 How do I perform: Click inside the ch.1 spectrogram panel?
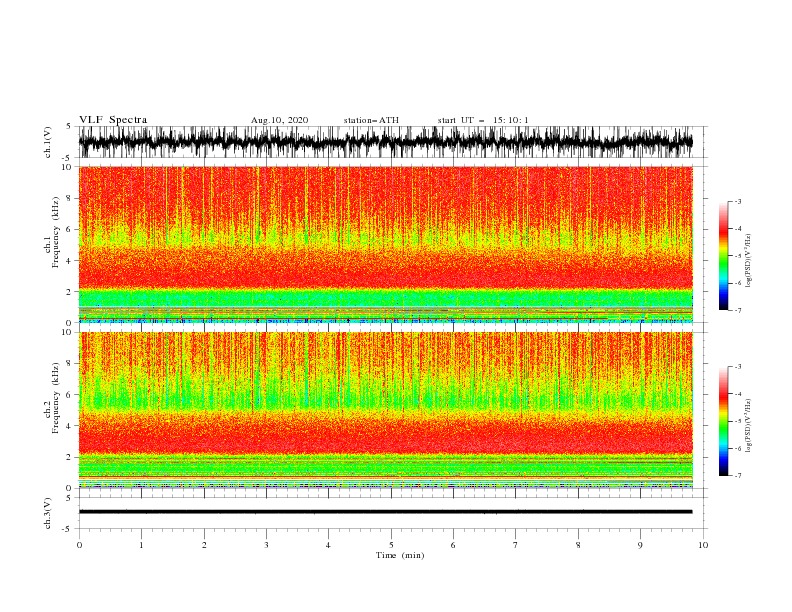point(385,244)
